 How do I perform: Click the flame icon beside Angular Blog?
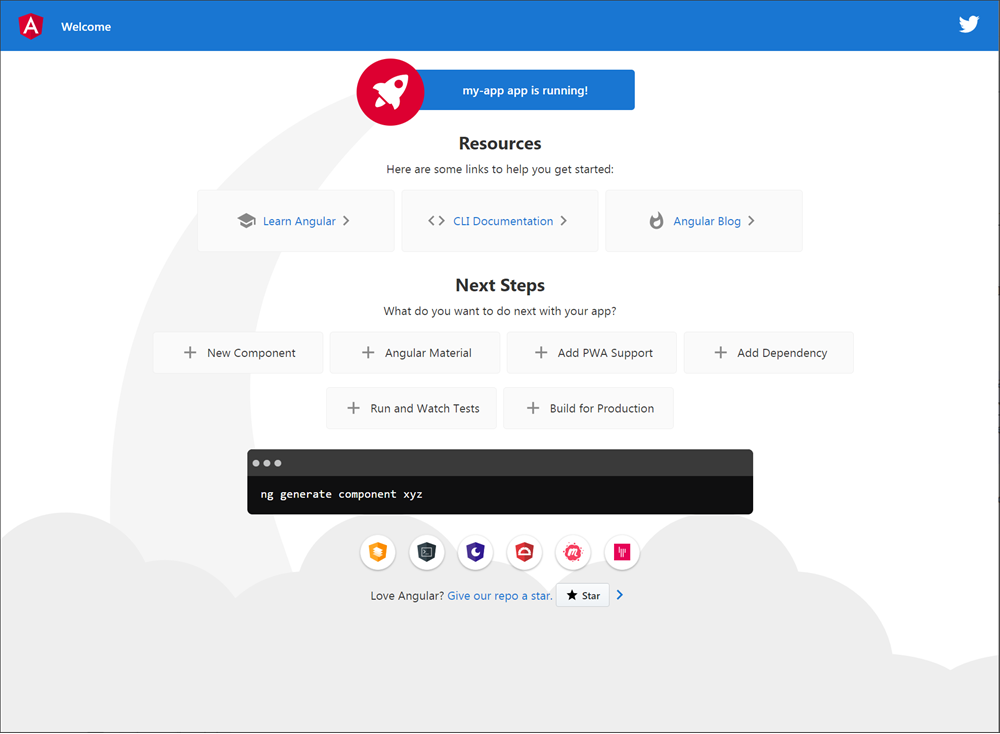(654, 220)
